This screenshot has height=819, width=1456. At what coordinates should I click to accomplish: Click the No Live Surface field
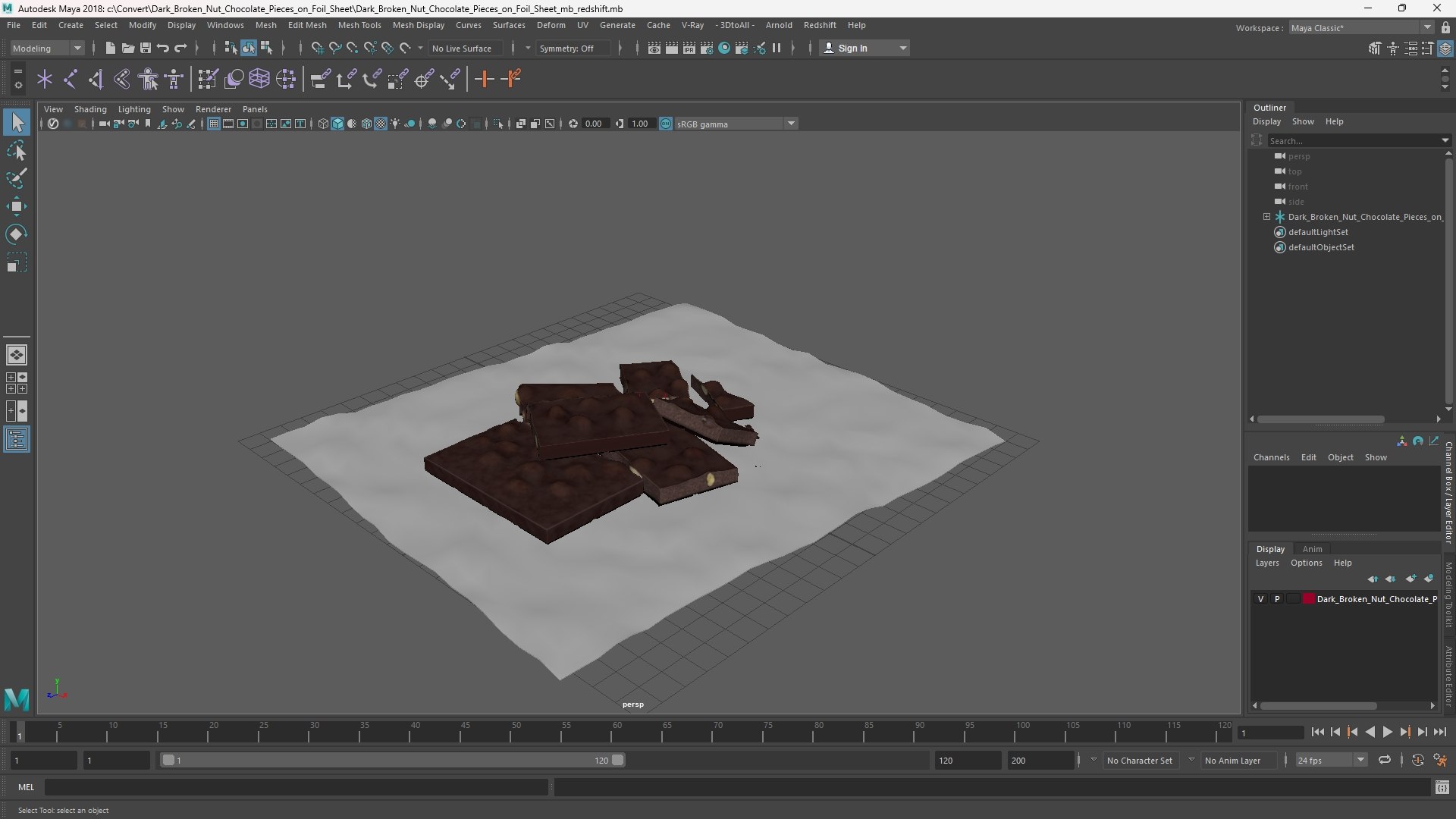(464, 48)
